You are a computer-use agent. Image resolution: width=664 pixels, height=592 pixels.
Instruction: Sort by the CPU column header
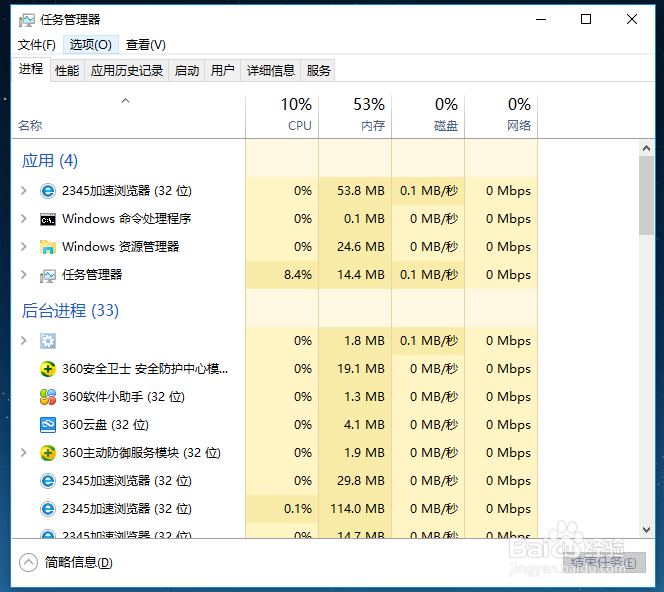(x=282, y=115)
